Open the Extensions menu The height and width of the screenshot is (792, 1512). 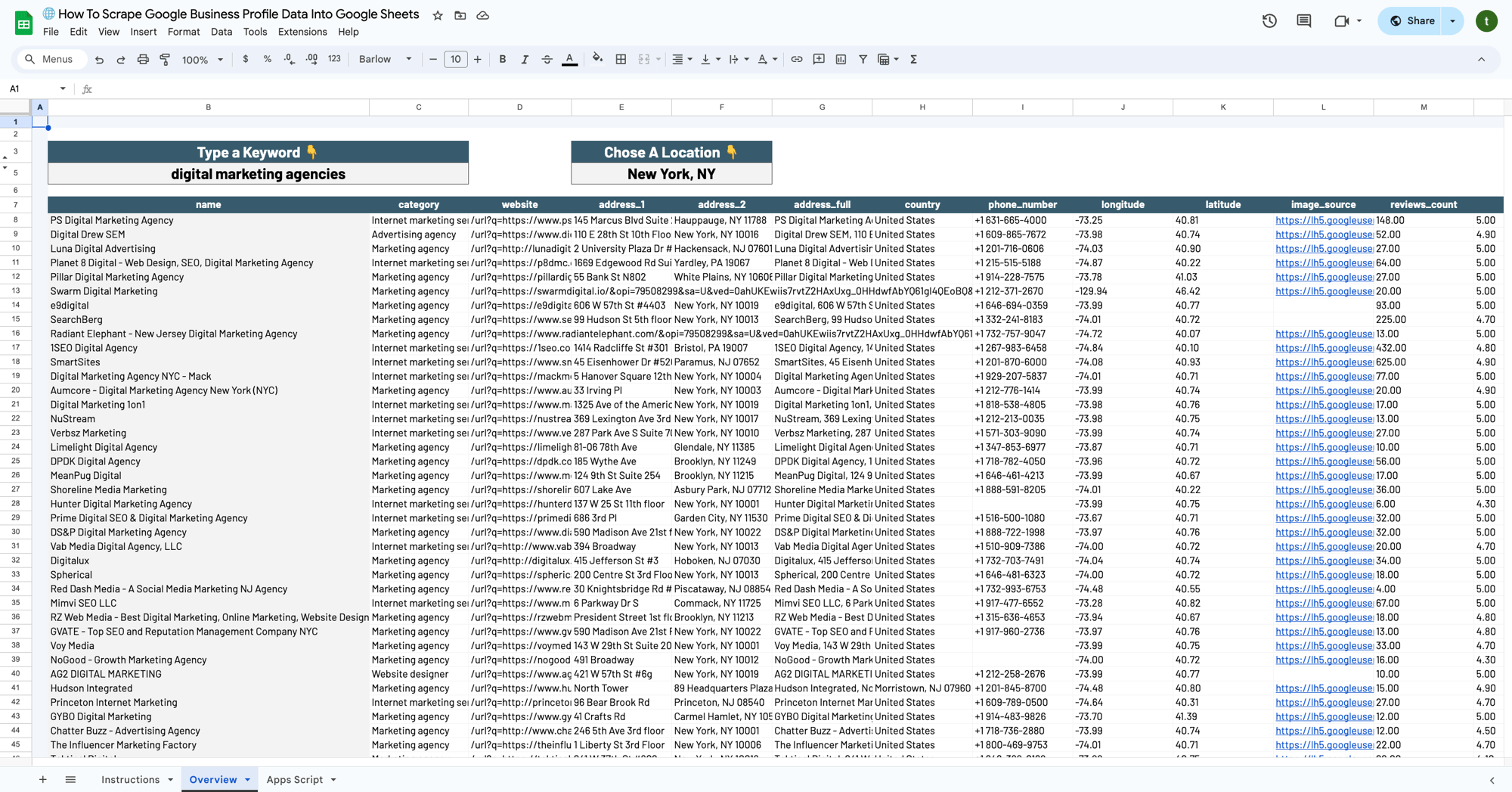(302, 32)
